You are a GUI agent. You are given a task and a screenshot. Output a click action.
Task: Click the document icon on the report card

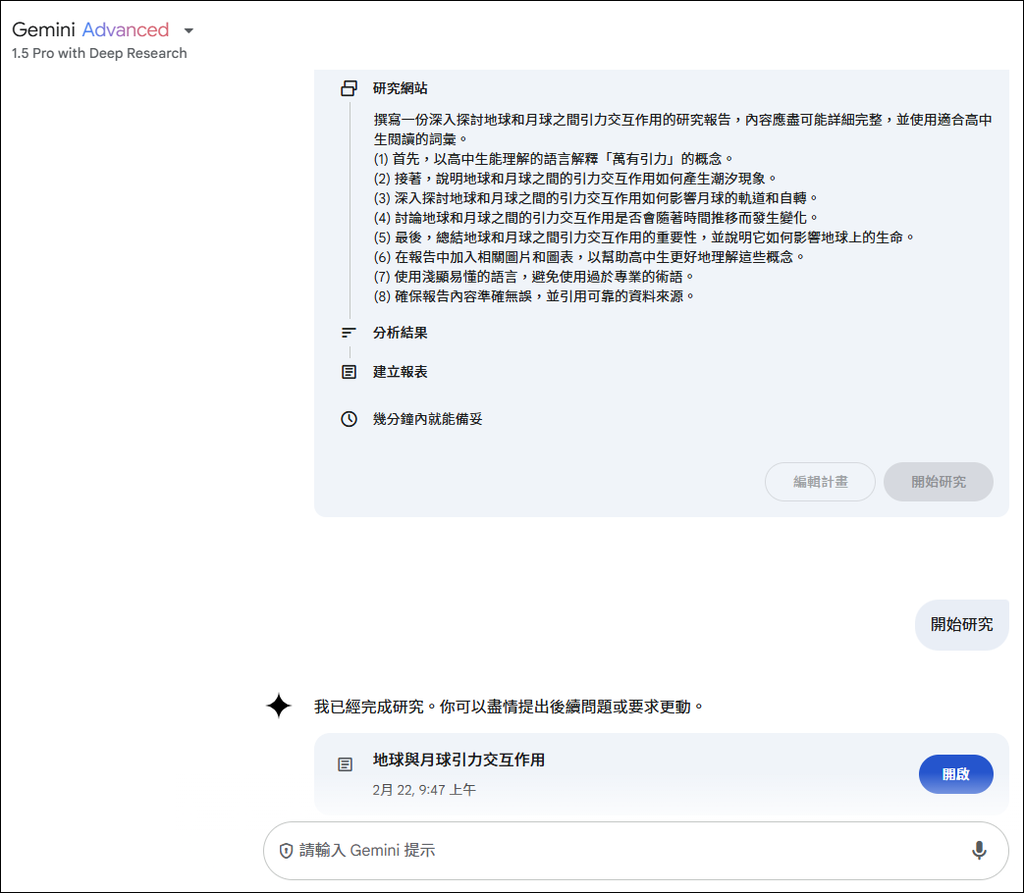345,764
